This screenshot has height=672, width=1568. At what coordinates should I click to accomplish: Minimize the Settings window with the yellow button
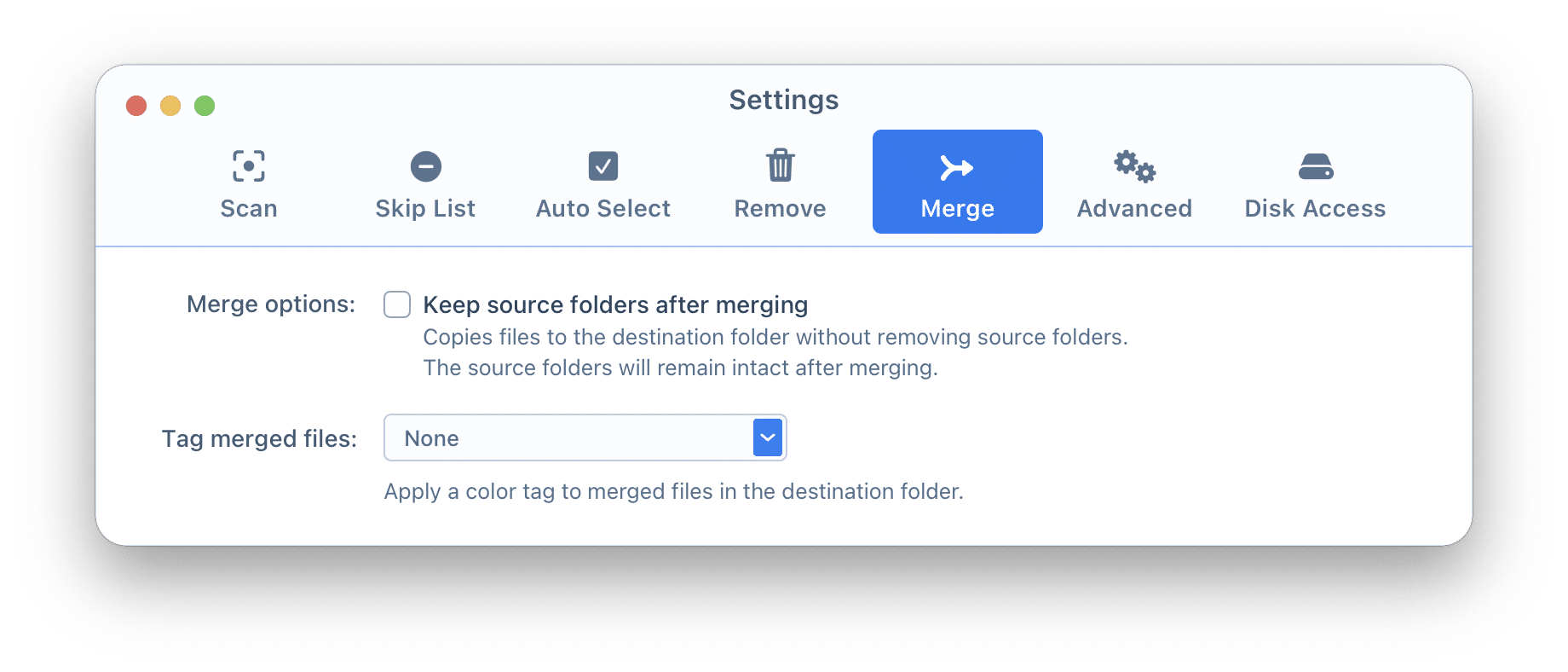[170, 106]
